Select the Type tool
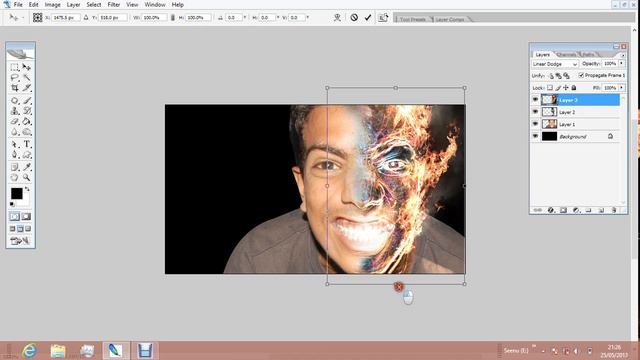640x360 pixels. (27, 144)
